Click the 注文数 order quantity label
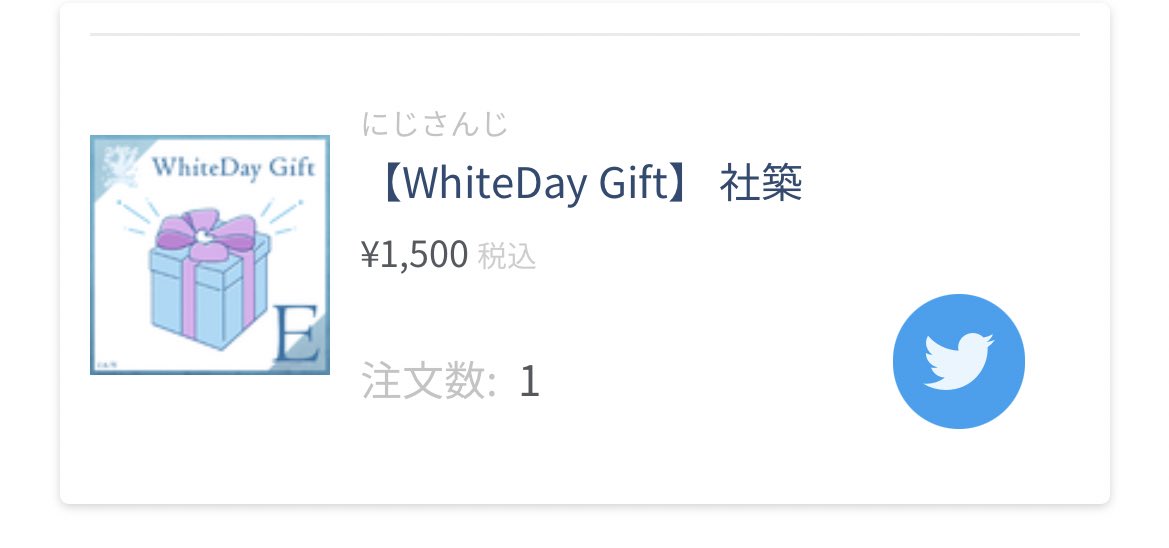The image size is (1169, 548). click(x=429, y=381)
